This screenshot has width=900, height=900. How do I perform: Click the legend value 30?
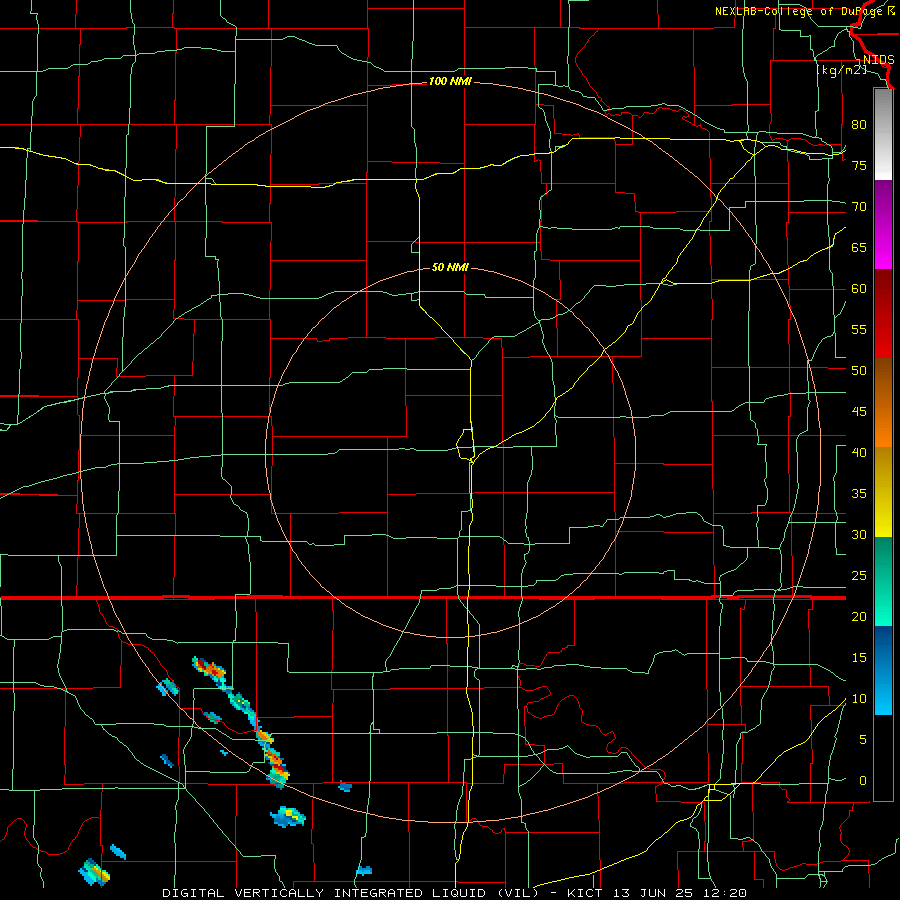pos(859,534)
